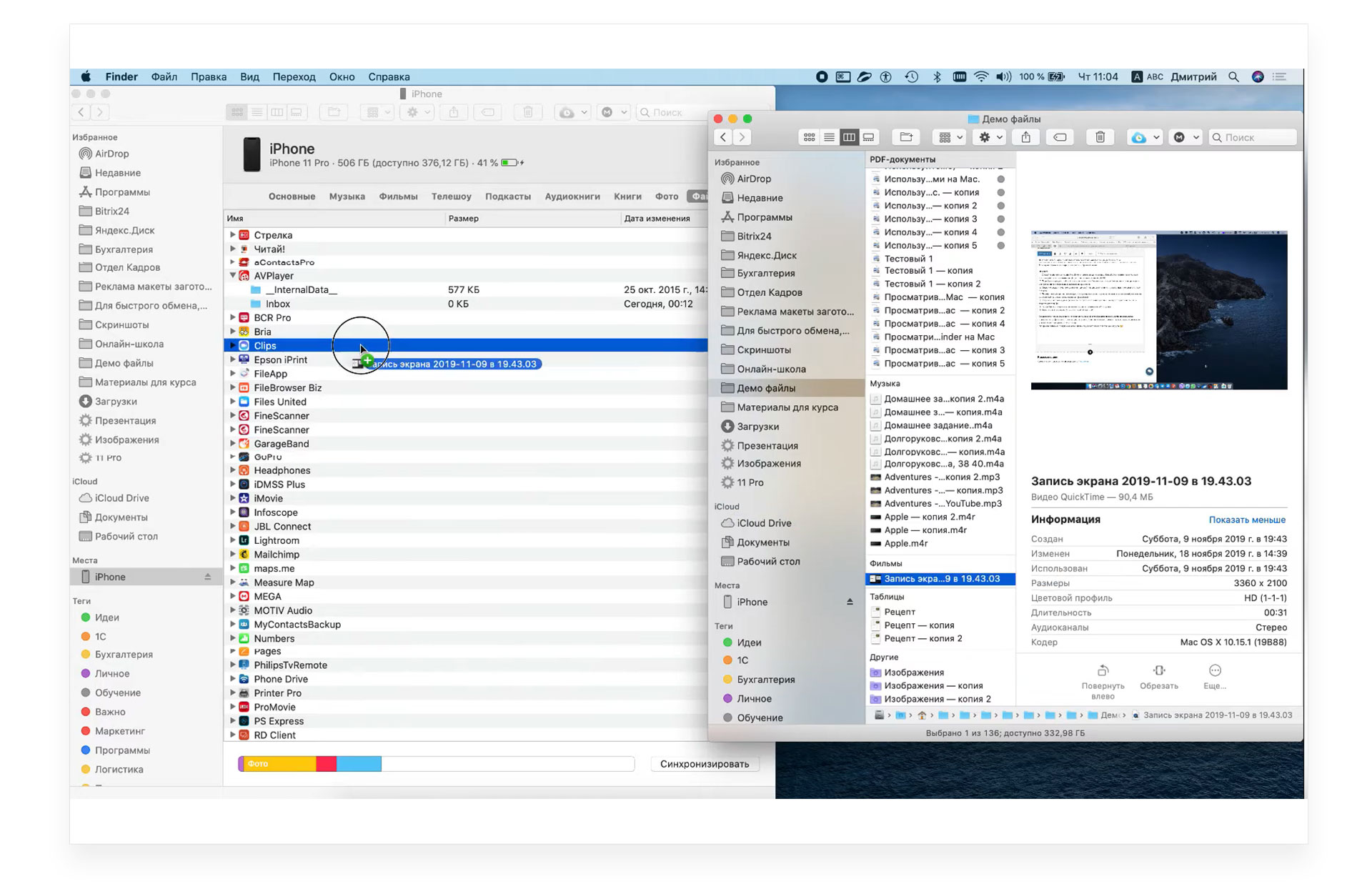Image resolution: width=1372 pixels, height=884 pixels.
Task: Select the Подкасты tab in iPhone window
Action: click(x=507, y=197)
